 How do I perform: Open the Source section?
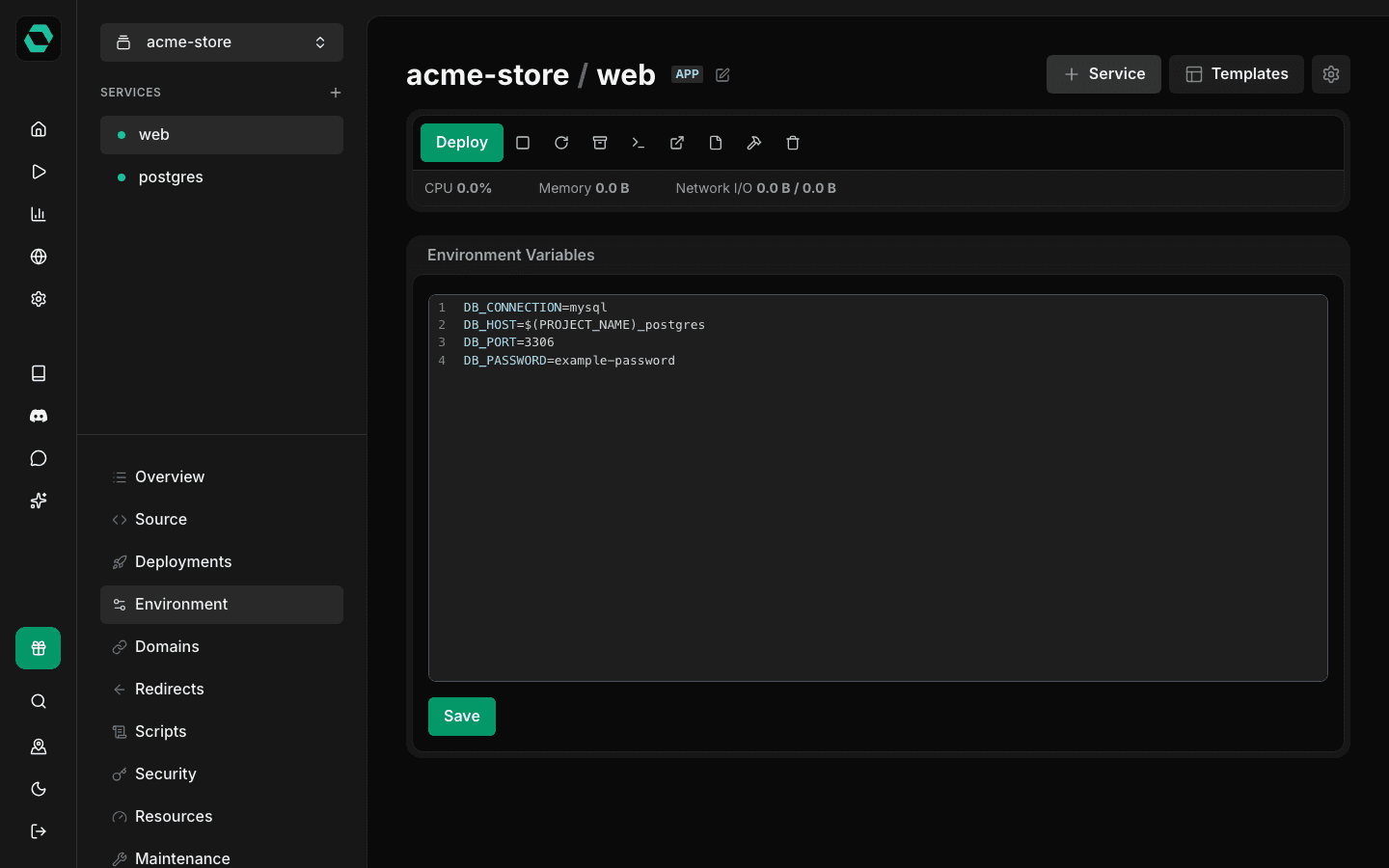point(222,520)
